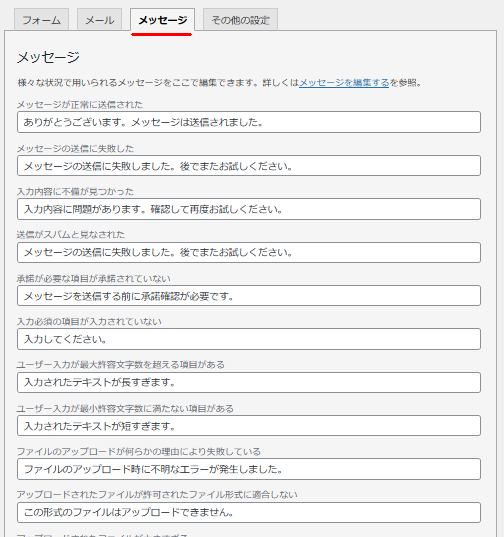This screenshot has height=537, width=504.
Task: Edit the field under 送信がスパムと見なされた
Action: click(249, 252)
